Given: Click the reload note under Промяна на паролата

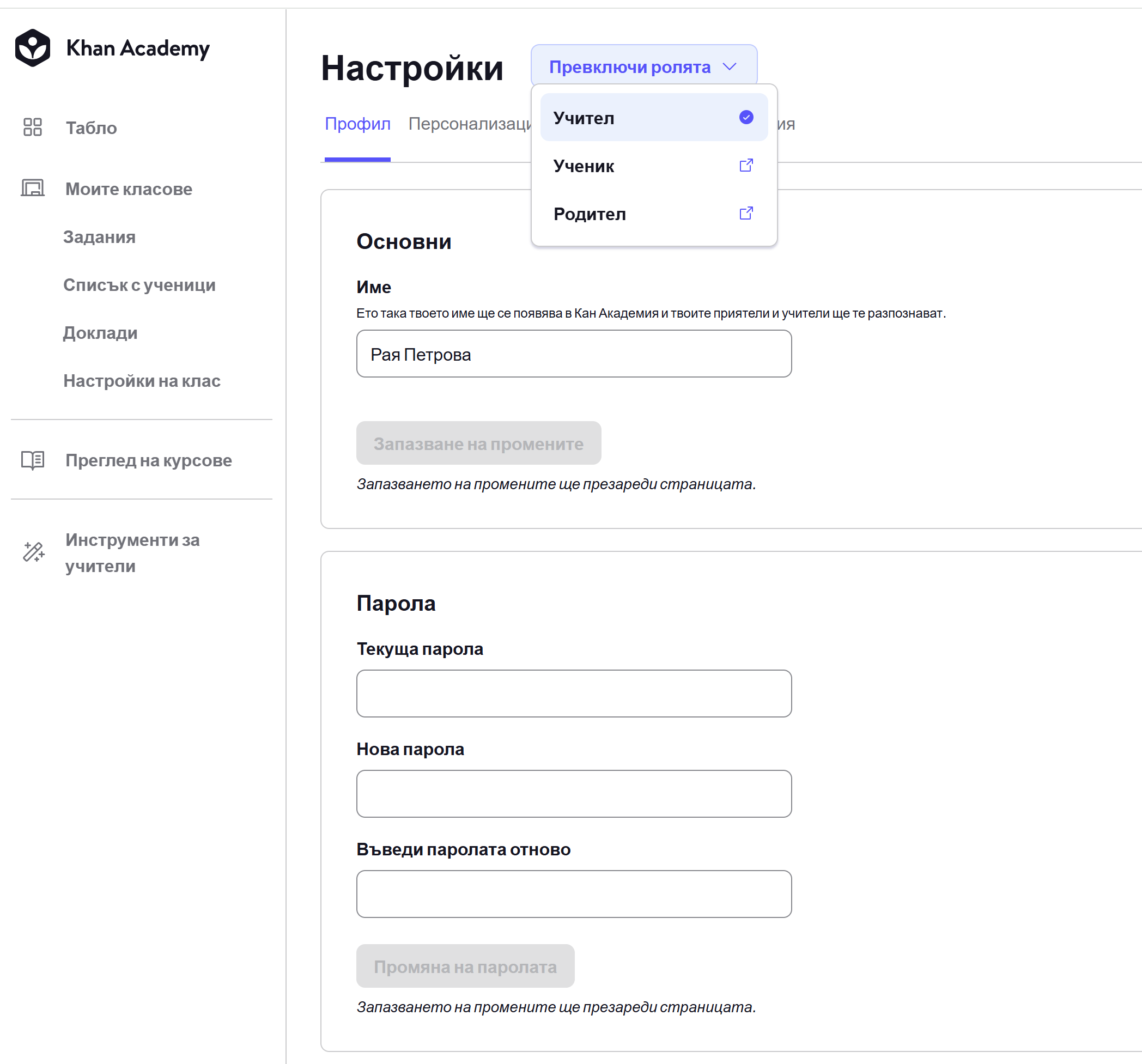Looking at the screenshot, I should pyautogui.click(x=556, y=1007).
